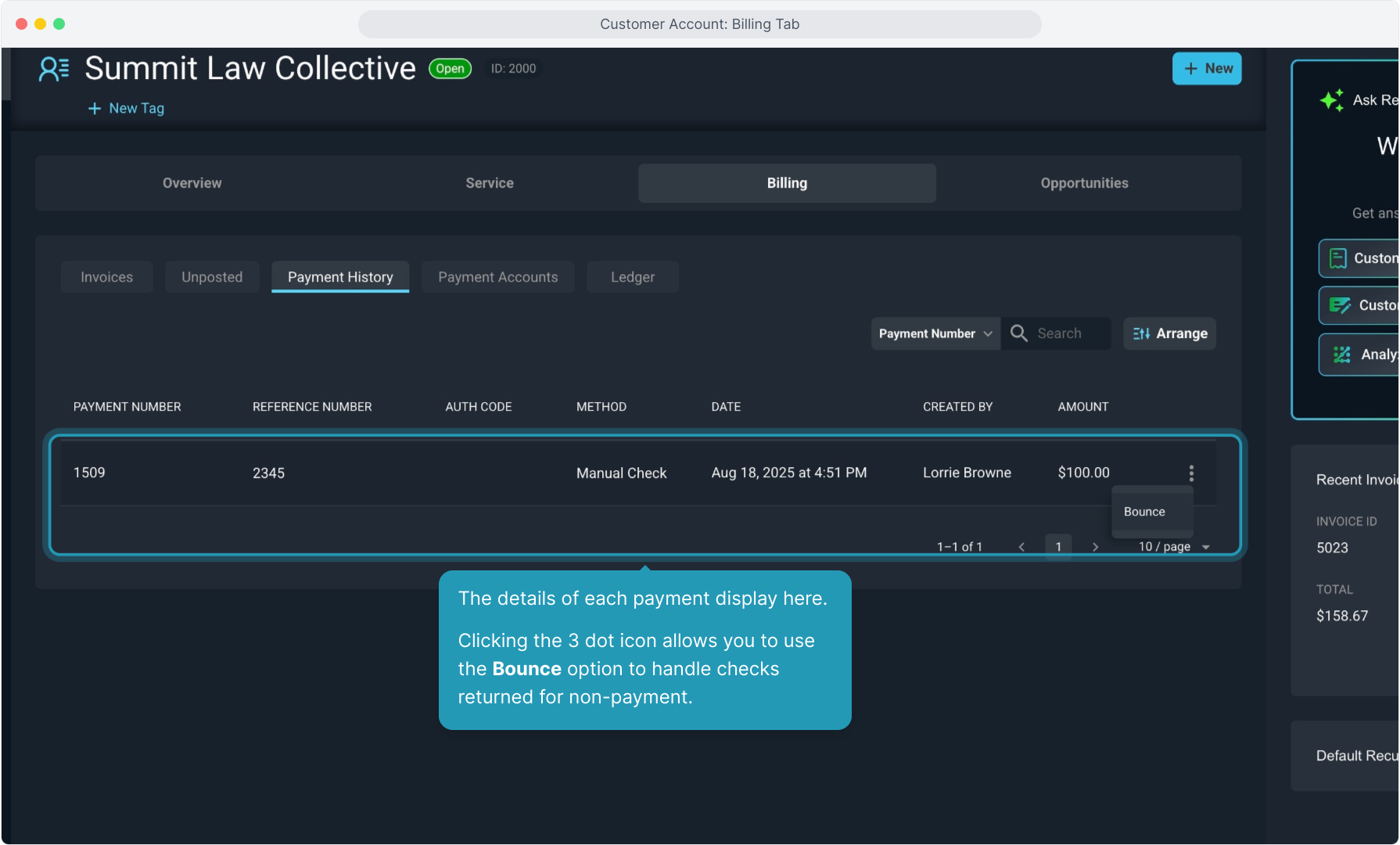Switch to the Opportunities tab
Viewport: 1400px width, 845px height.
click(1084, 183)
